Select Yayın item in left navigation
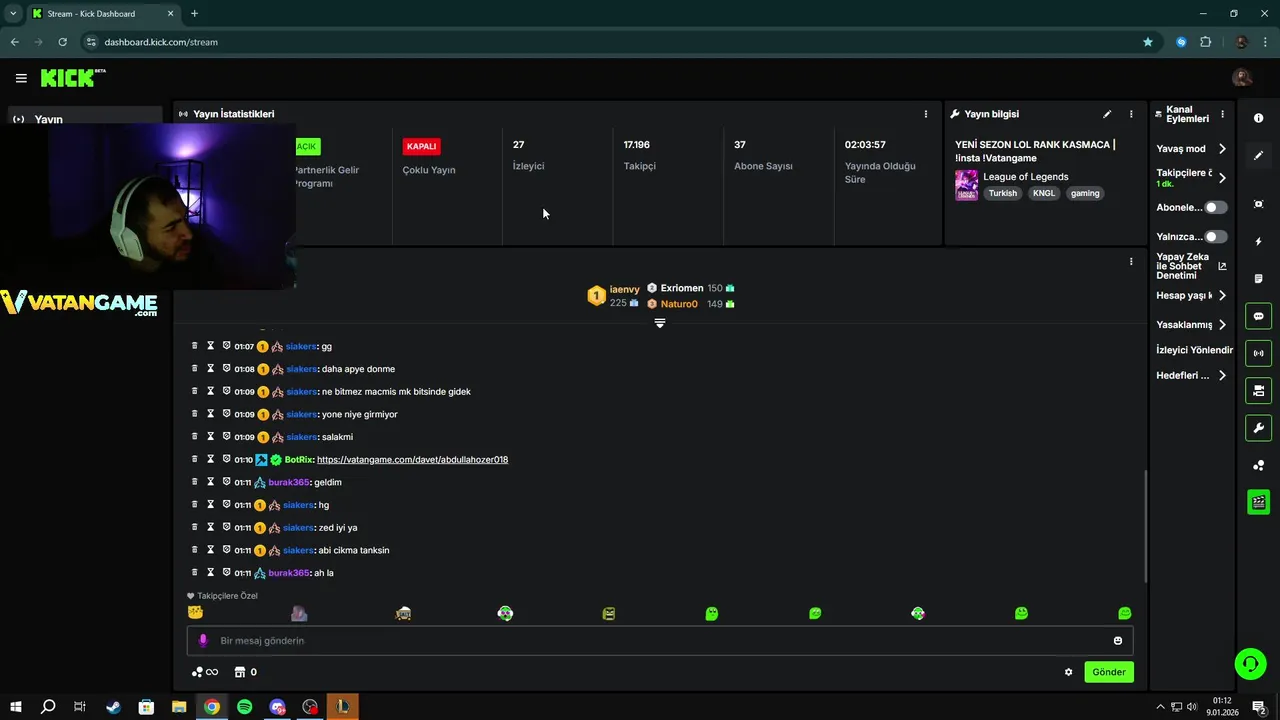1280x720 pixels. pyautogui.click(x=84, y=119)
